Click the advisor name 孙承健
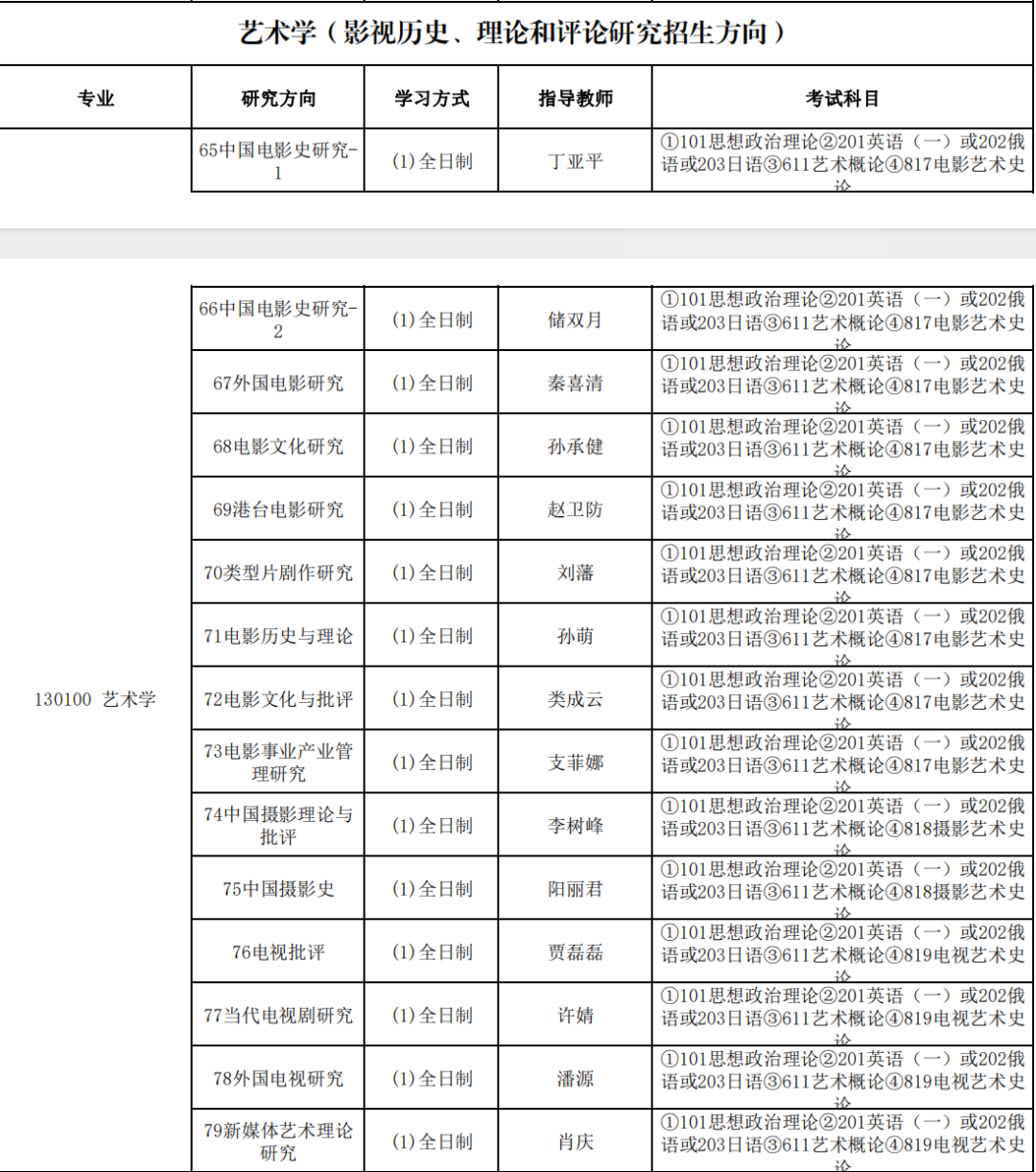Screen dimensions: 1036x1172 click(576, 446)
